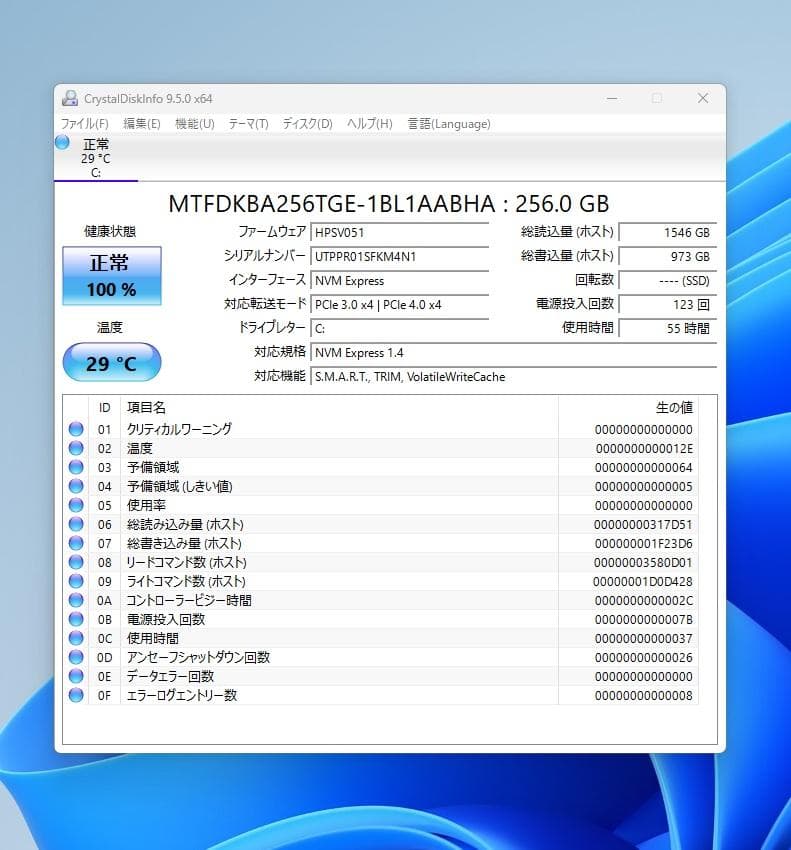Click the drive letter field C:

point(400,329)
